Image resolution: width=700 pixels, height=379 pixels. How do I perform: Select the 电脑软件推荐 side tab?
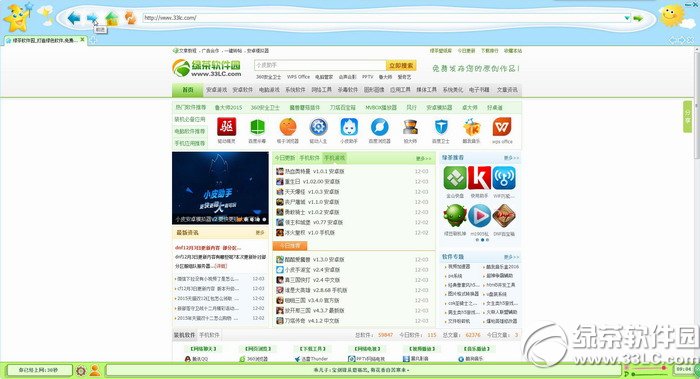pos(190,132)
